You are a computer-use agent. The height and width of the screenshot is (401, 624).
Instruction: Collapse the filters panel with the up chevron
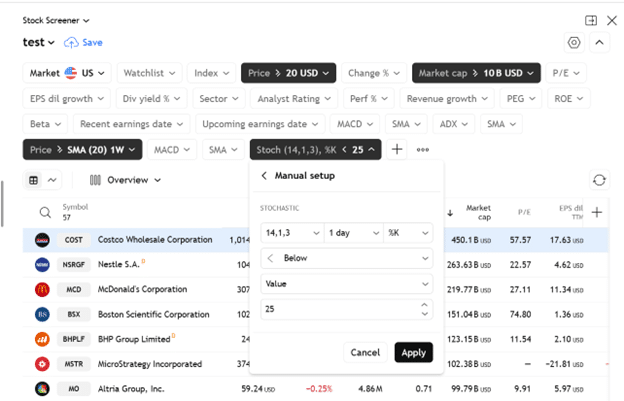[599, 43]
